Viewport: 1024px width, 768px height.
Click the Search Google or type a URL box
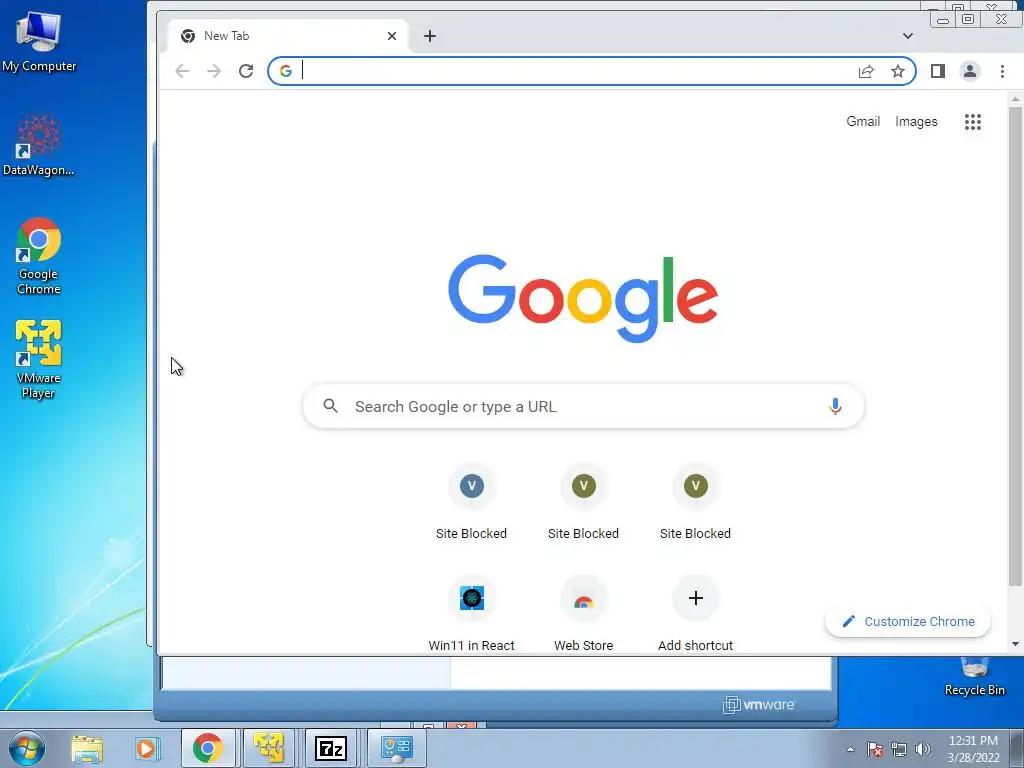click(x=583, y=406)
